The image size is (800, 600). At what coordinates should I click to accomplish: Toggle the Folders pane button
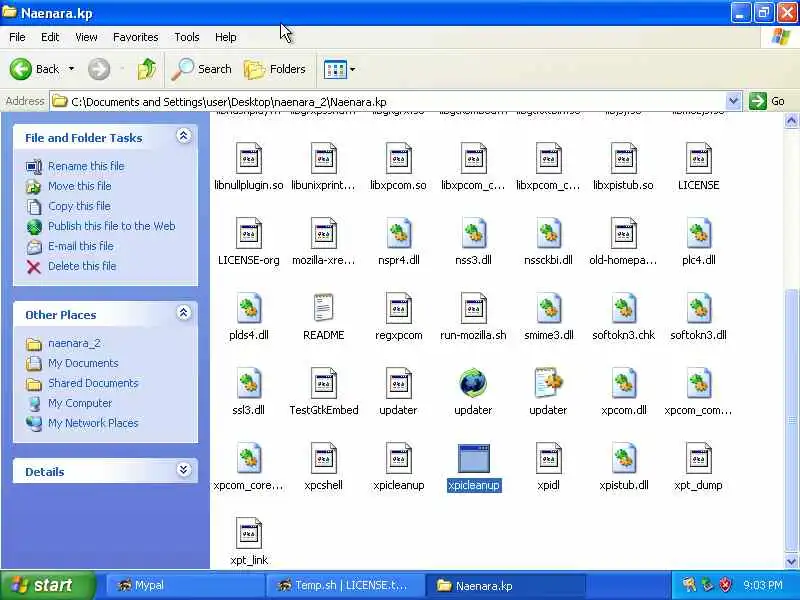click(275, 69)
